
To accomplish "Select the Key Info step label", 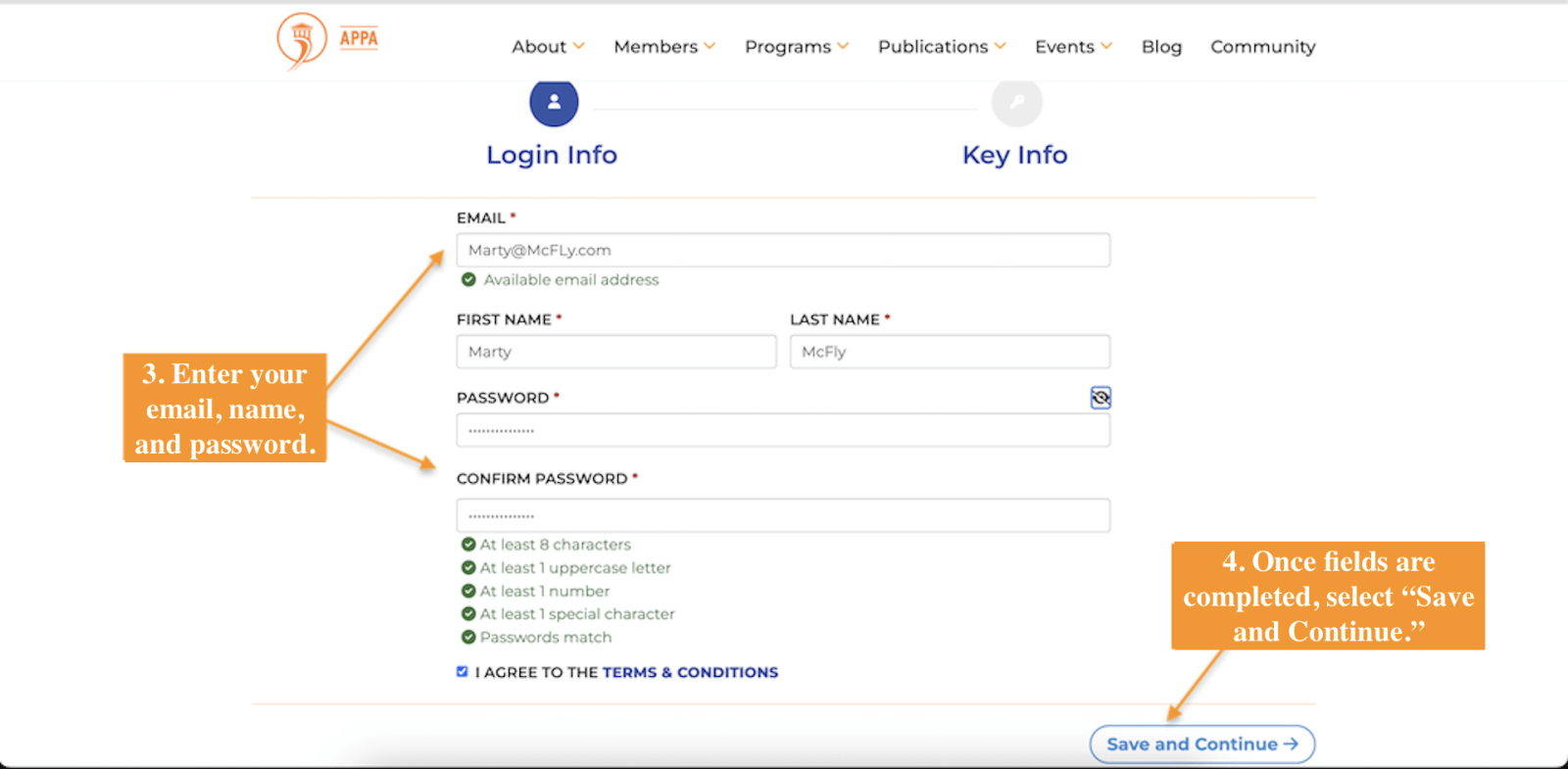I will point(1014,155).
